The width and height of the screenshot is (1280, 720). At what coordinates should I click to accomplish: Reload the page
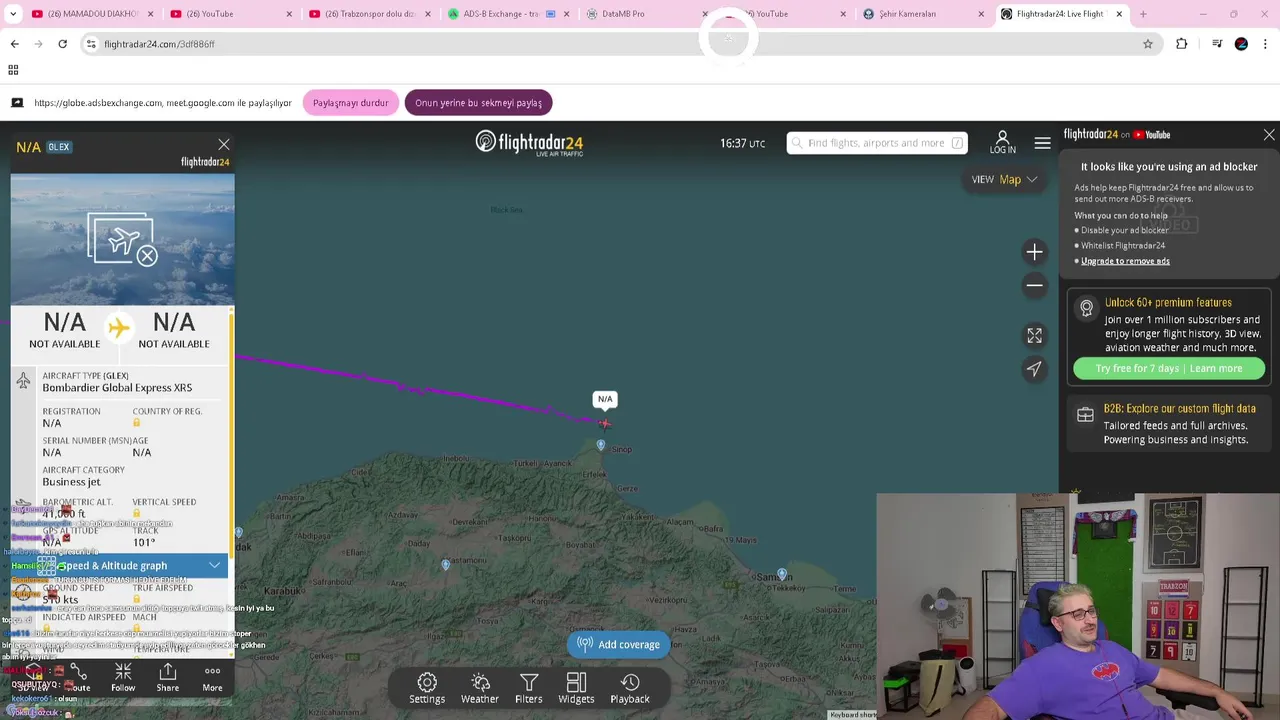(x=62, y=44)
